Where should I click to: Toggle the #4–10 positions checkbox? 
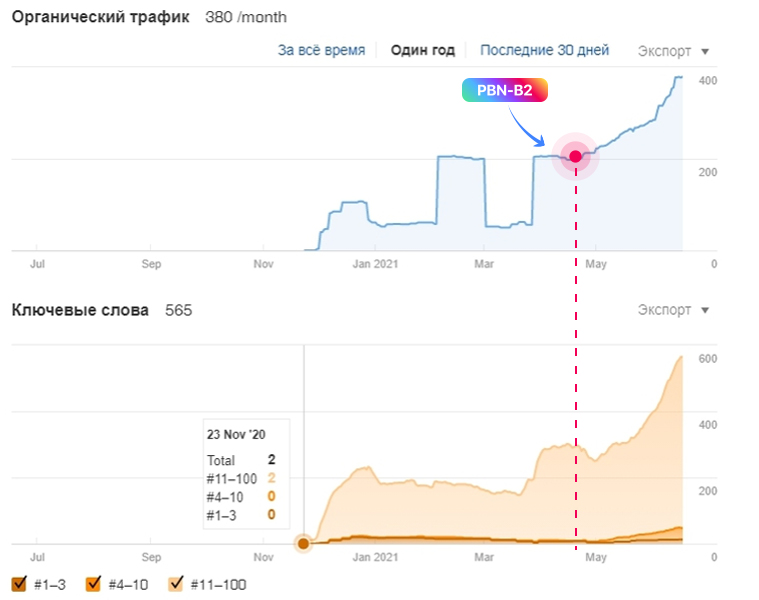point(94,584)
